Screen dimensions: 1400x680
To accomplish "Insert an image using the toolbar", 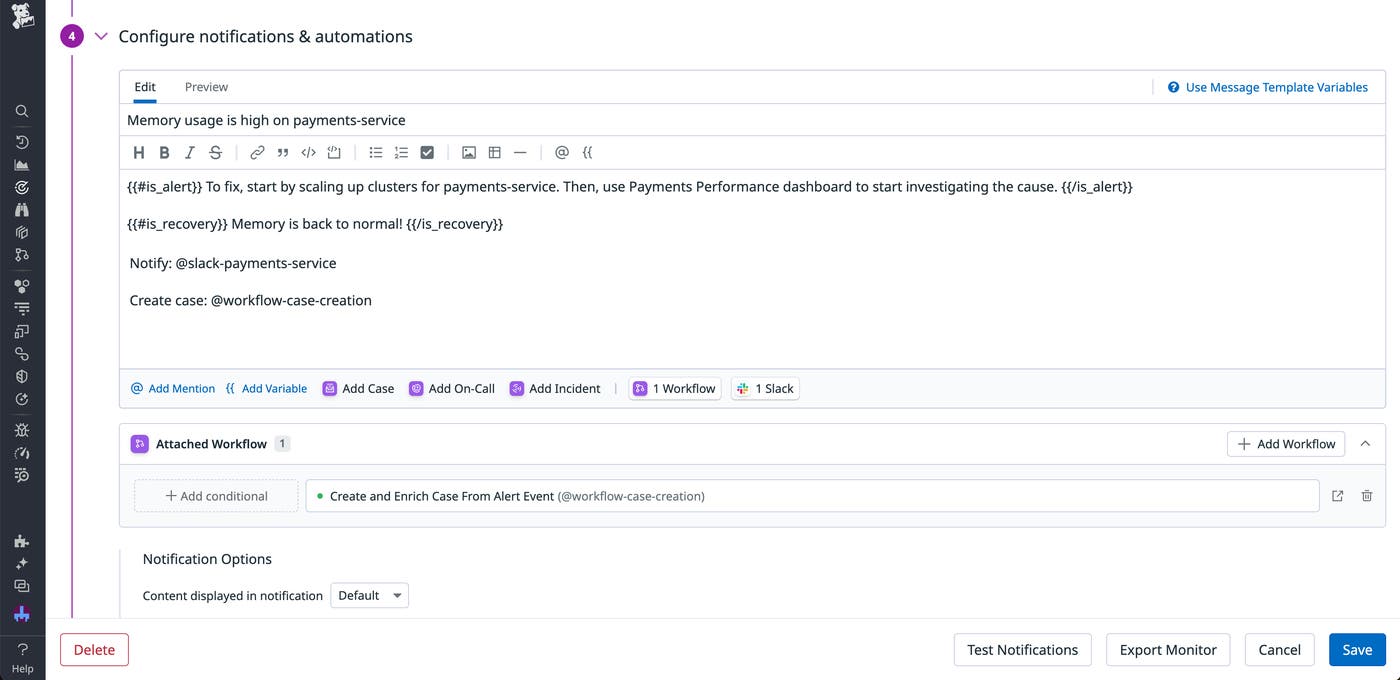I will 469,152.
